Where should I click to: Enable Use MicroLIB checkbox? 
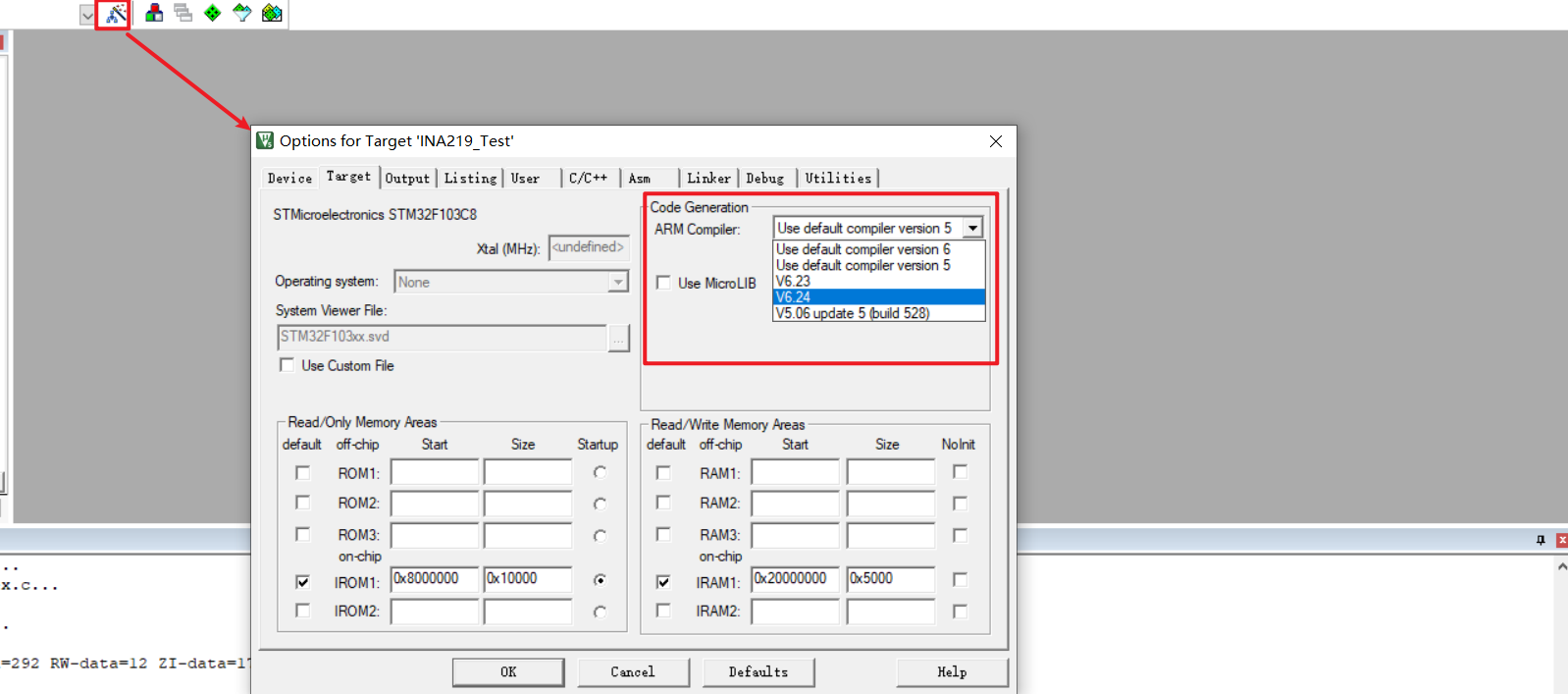coord(663,283)
